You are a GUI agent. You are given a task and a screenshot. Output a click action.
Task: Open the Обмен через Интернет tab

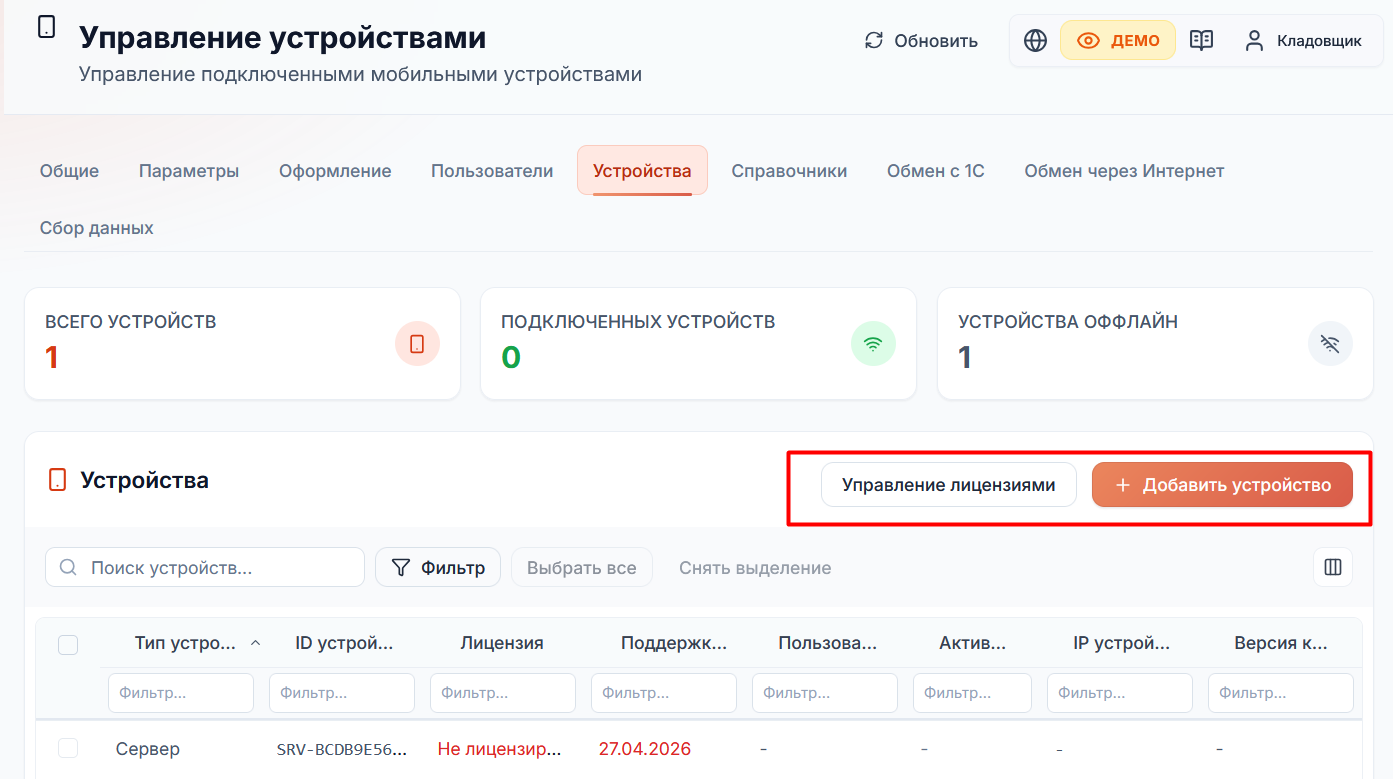coord(1124,171)
